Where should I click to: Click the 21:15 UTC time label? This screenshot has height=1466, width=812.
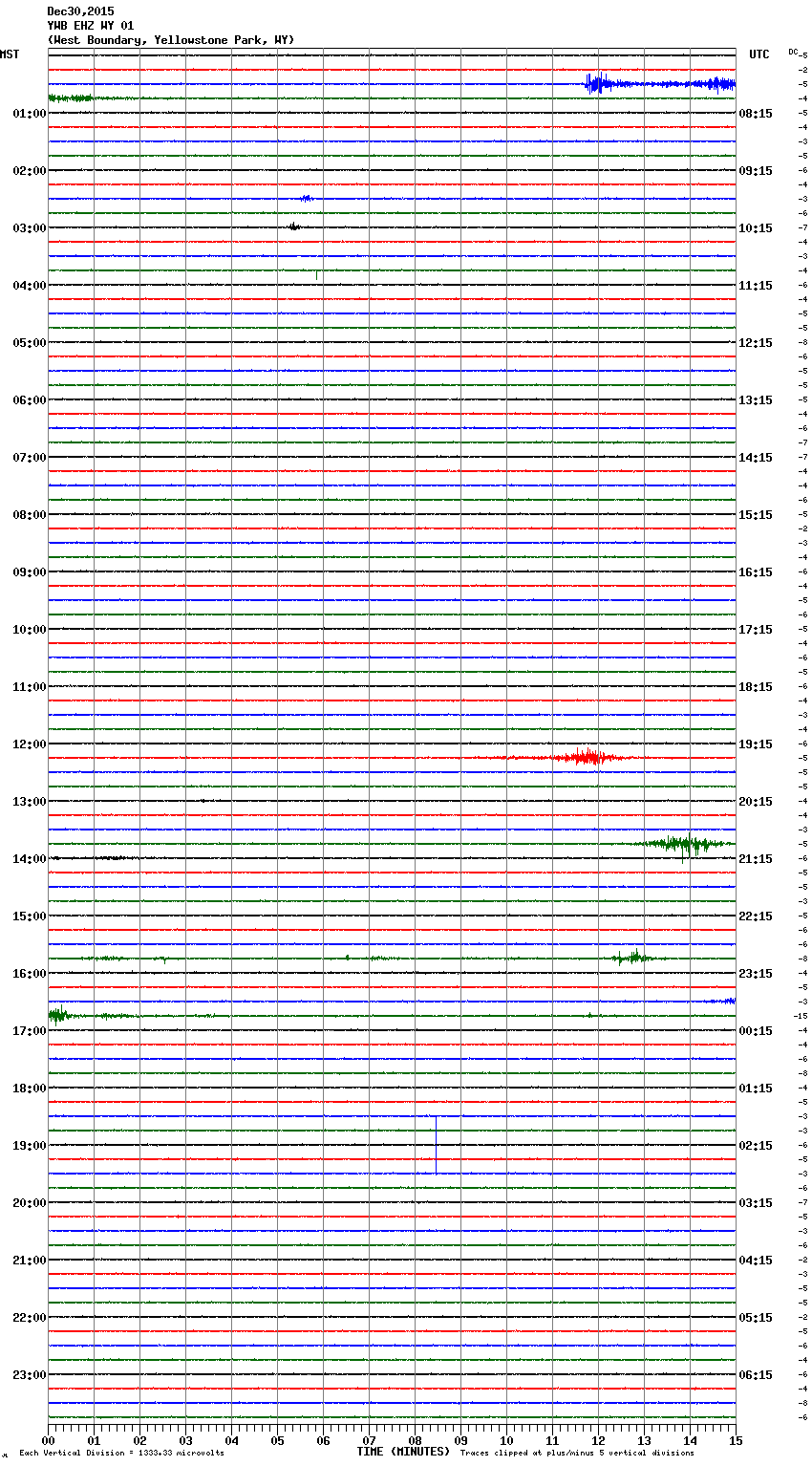coord(756,859)
